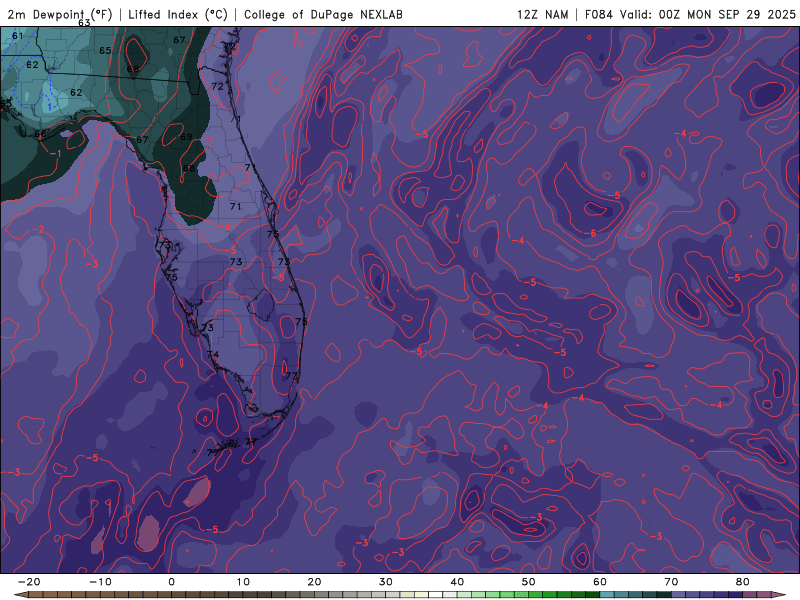The height and width of the screenshot is (600, 800).
Task: Click Lake Okeechobee outline on the Florida map
Action: (x=262, y=304)
